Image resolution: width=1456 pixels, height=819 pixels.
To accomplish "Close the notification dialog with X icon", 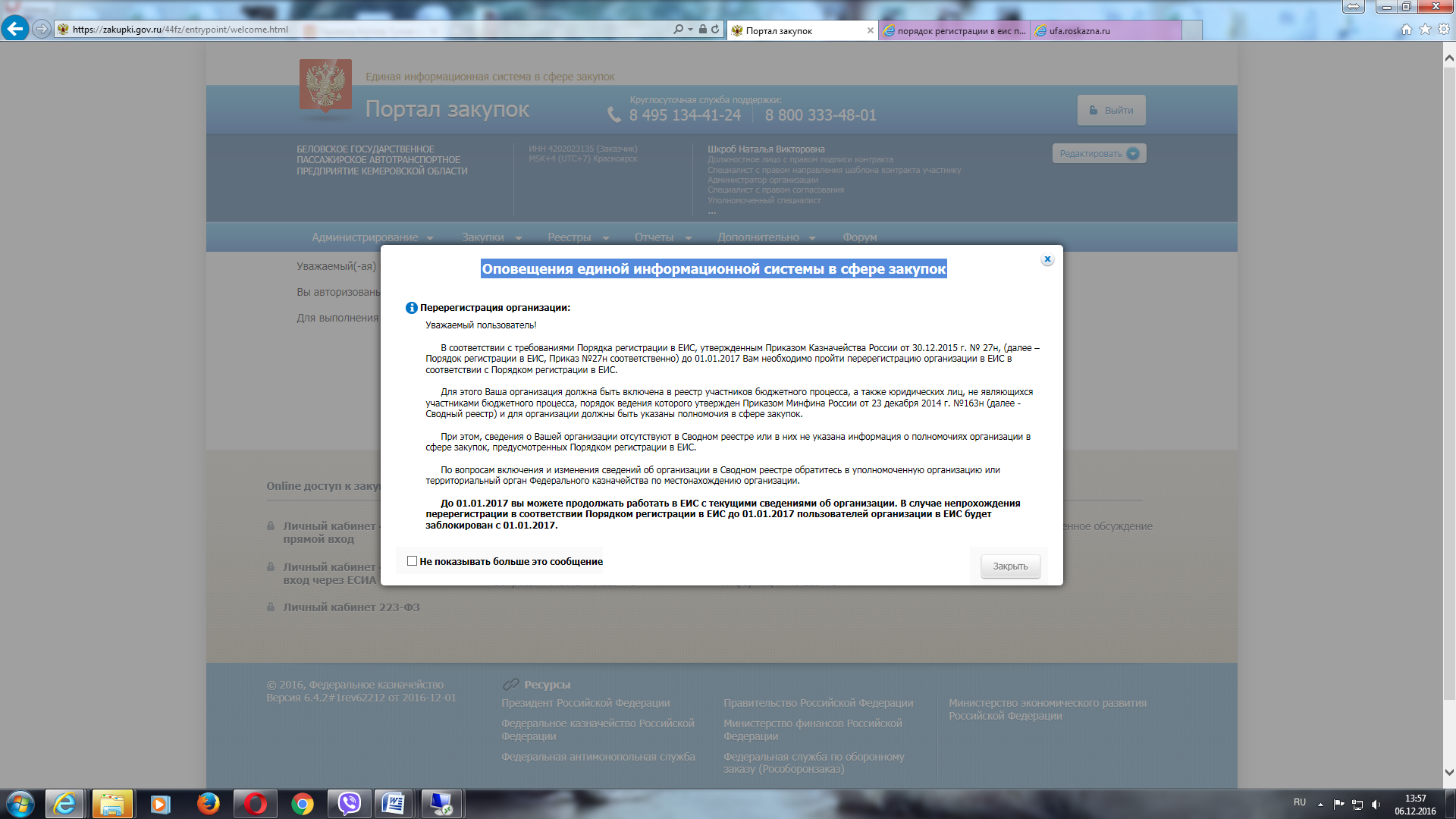I will [1047, 259].
